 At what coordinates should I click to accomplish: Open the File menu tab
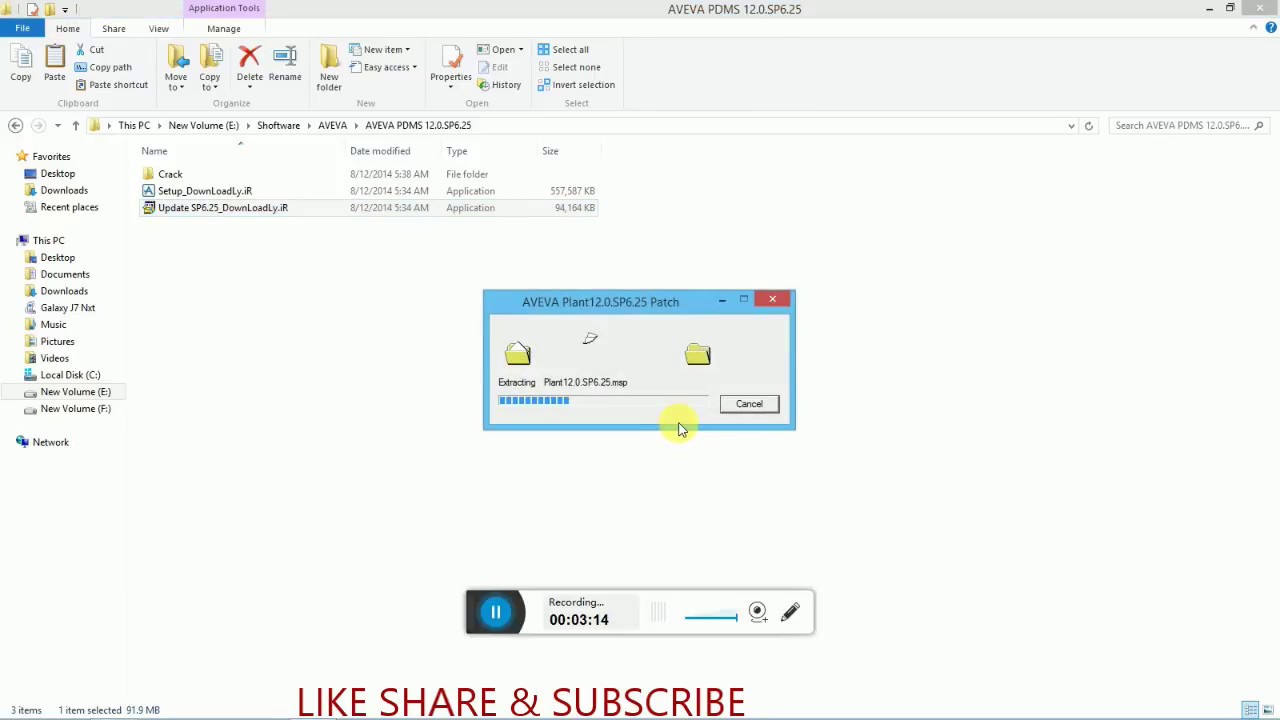22,28
